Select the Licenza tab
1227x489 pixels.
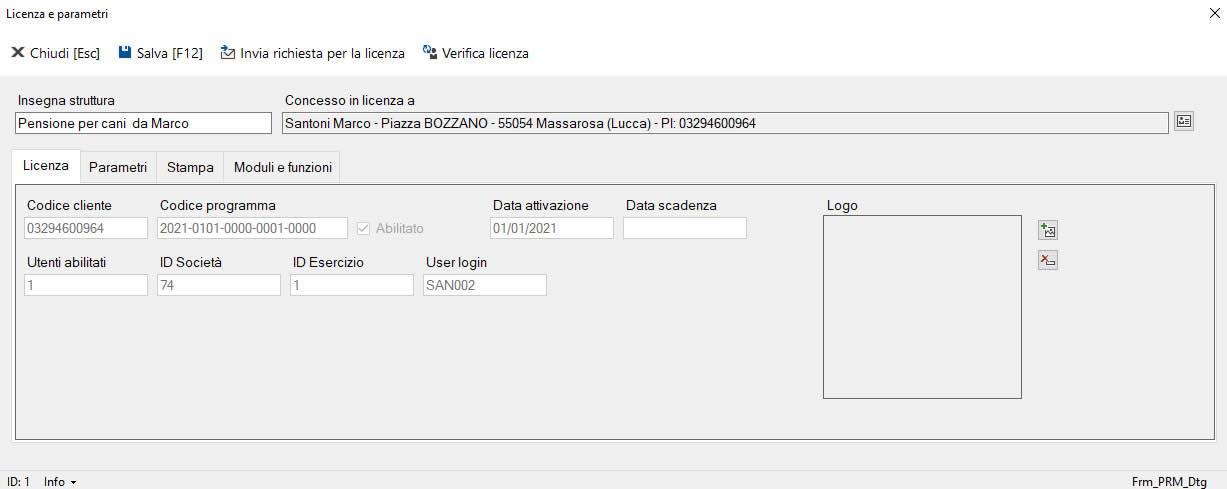click(x=46, y=166)
